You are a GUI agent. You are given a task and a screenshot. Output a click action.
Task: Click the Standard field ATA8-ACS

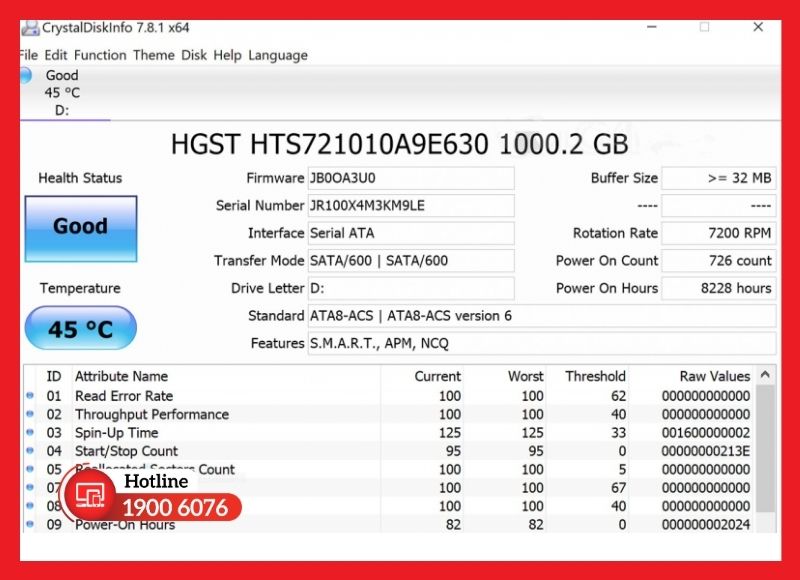pyautogui.click(x=542, y=316)
